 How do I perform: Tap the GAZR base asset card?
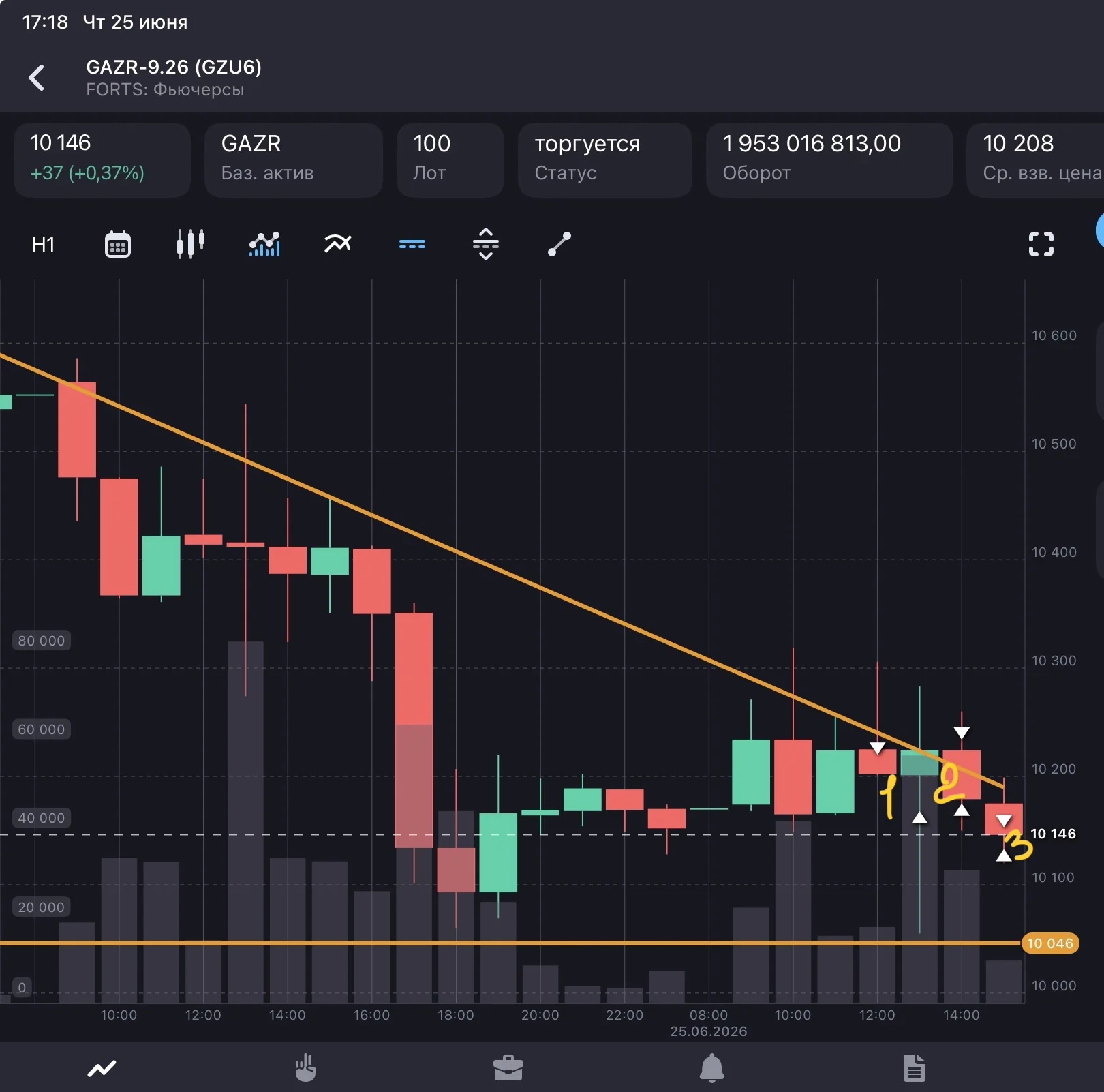pos(294,160)
